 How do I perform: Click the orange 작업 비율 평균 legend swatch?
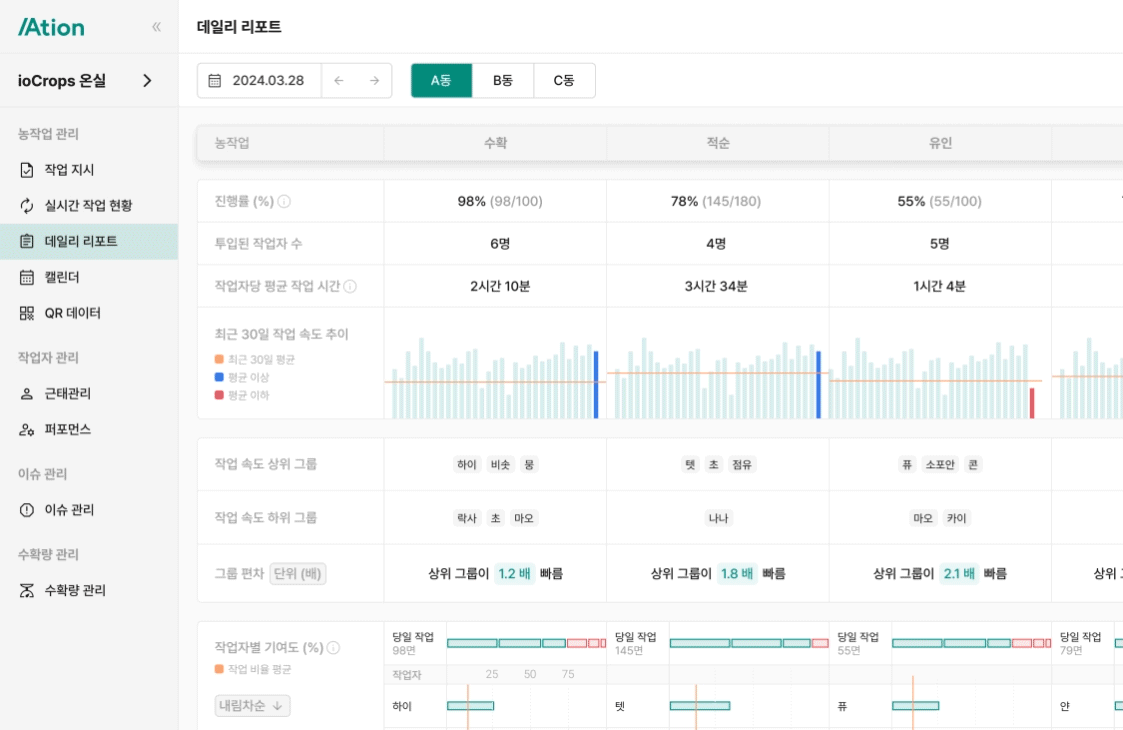219,669
